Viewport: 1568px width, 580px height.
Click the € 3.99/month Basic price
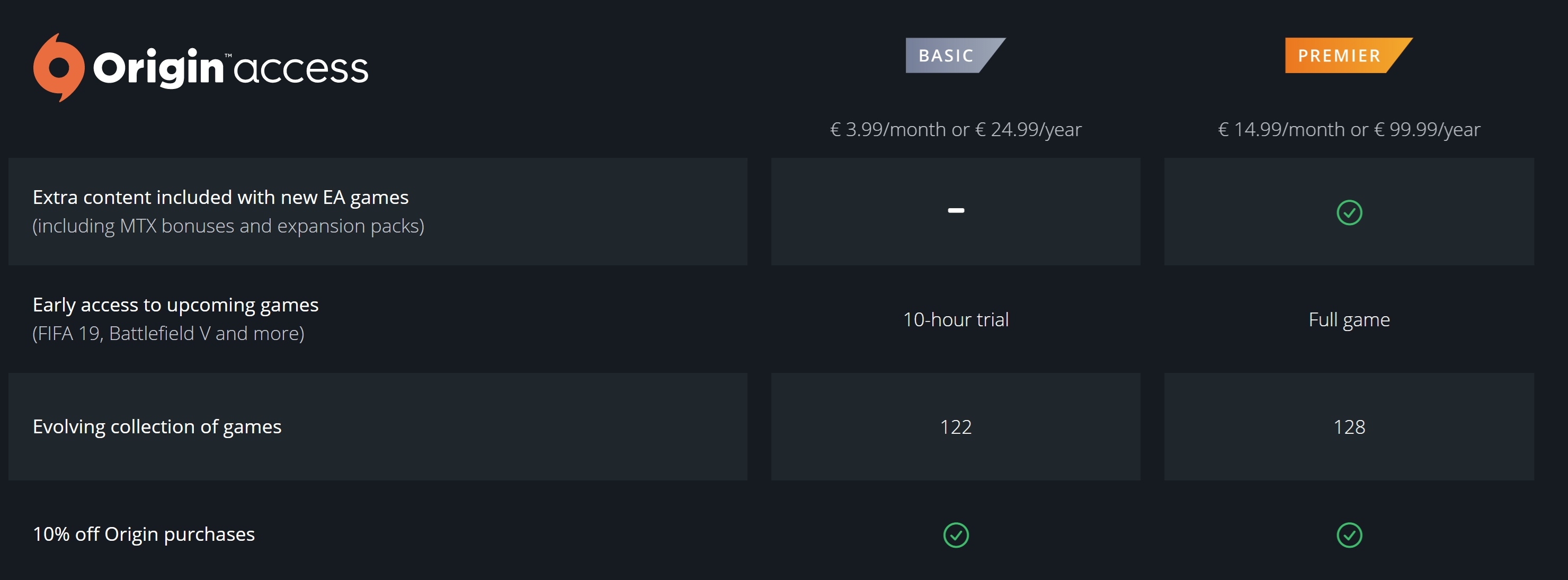(956, 129)
